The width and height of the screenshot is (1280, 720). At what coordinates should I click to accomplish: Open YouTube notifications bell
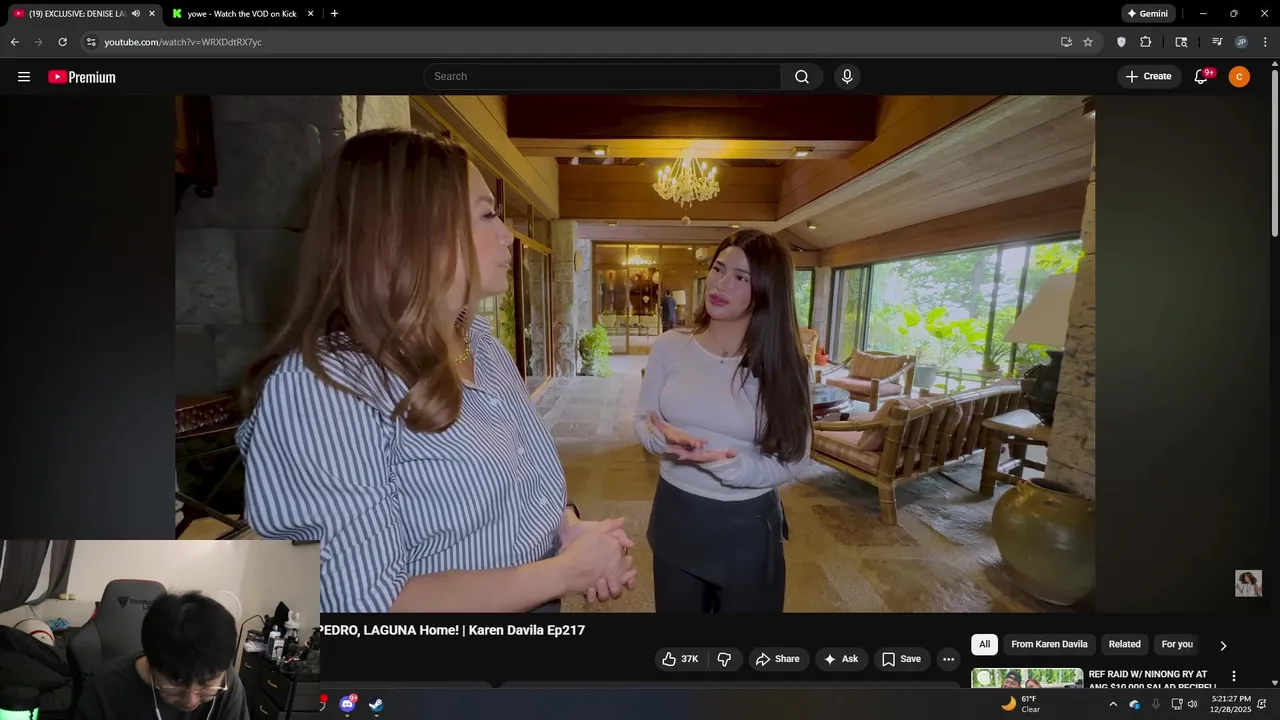click(1202, 77)
